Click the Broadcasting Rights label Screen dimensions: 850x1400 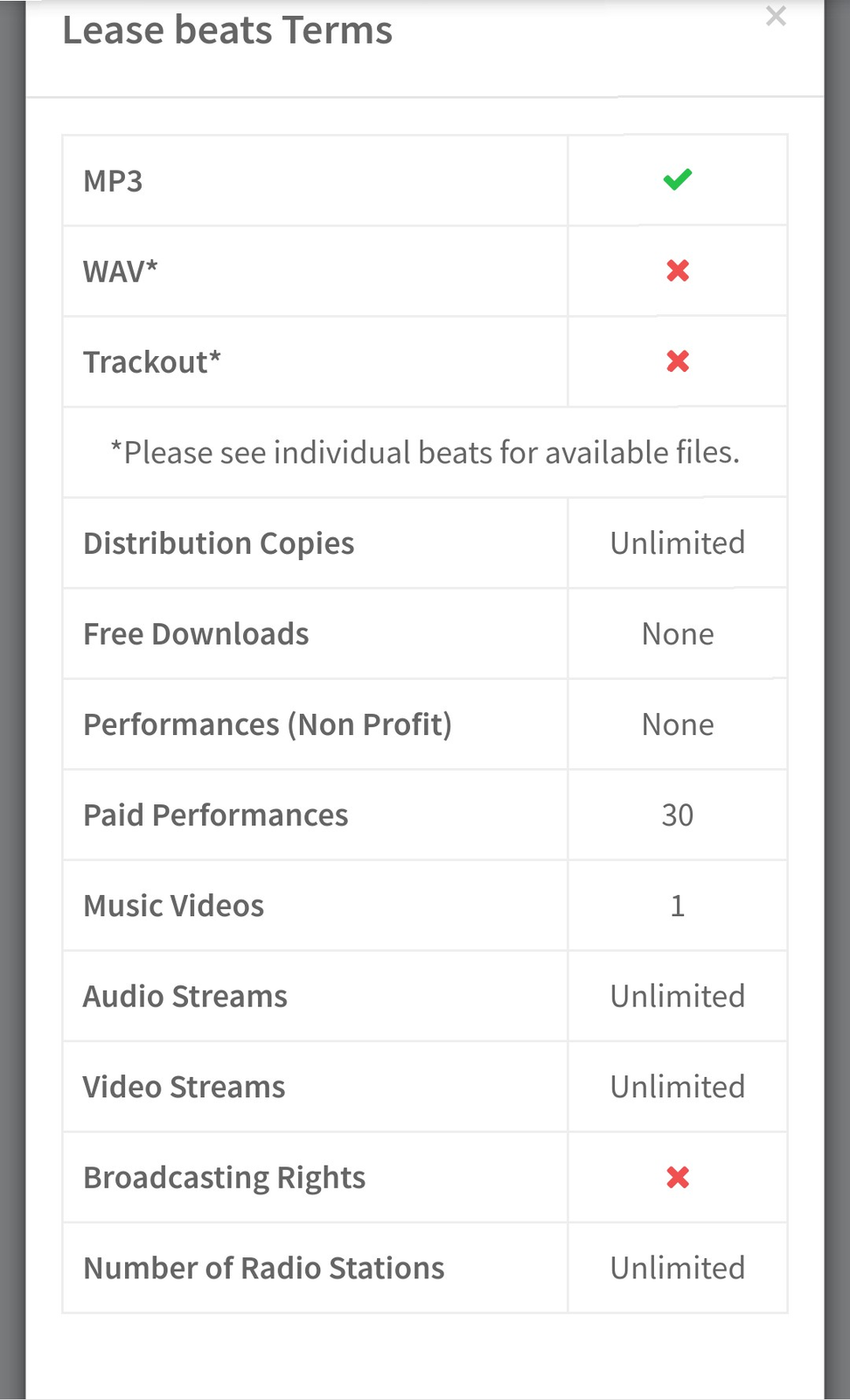pyautogui.click(x=224, y=1178)
